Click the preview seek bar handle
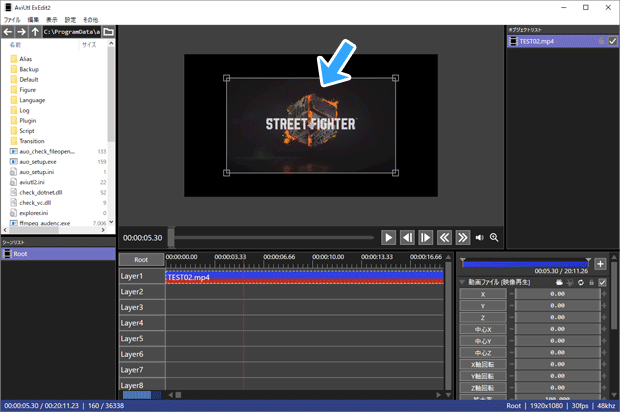 point(171,237)
